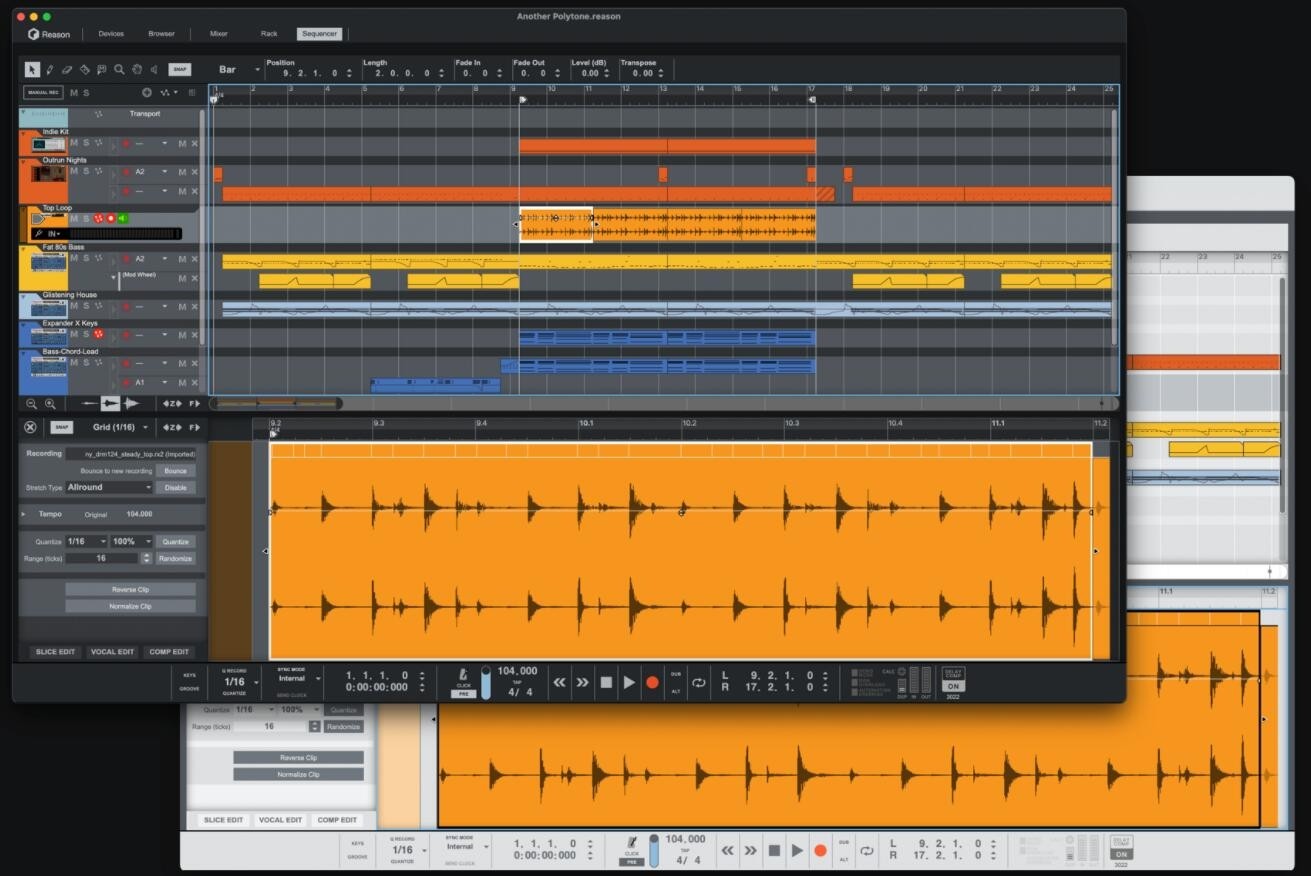Select the Magnify tool
The width and height of the screenshot is (1311, 876).
coord(119,70)
